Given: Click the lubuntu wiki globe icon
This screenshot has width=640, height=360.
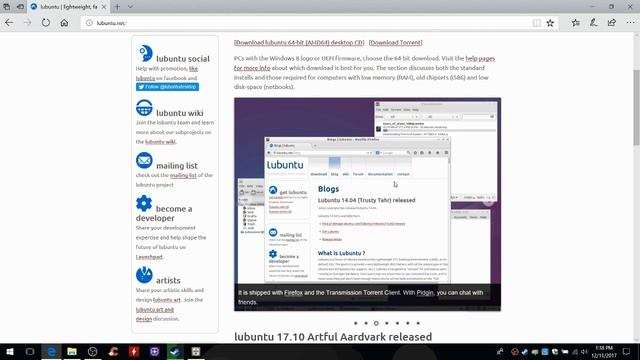Looking at the screenshot, I should (x=144, y=108).
